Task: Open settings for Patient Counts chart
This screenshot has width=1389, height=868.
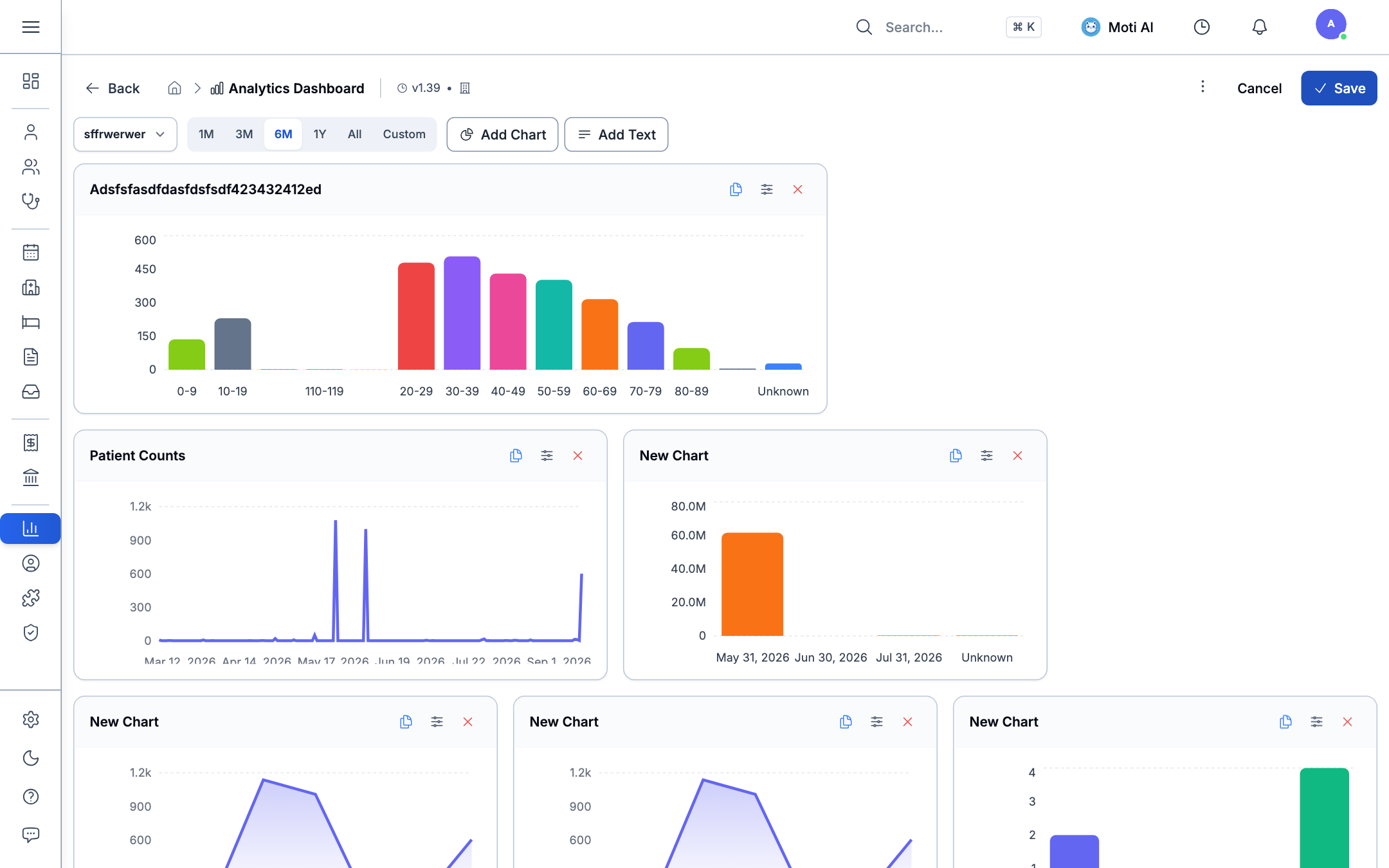Action: click(547, 455)
